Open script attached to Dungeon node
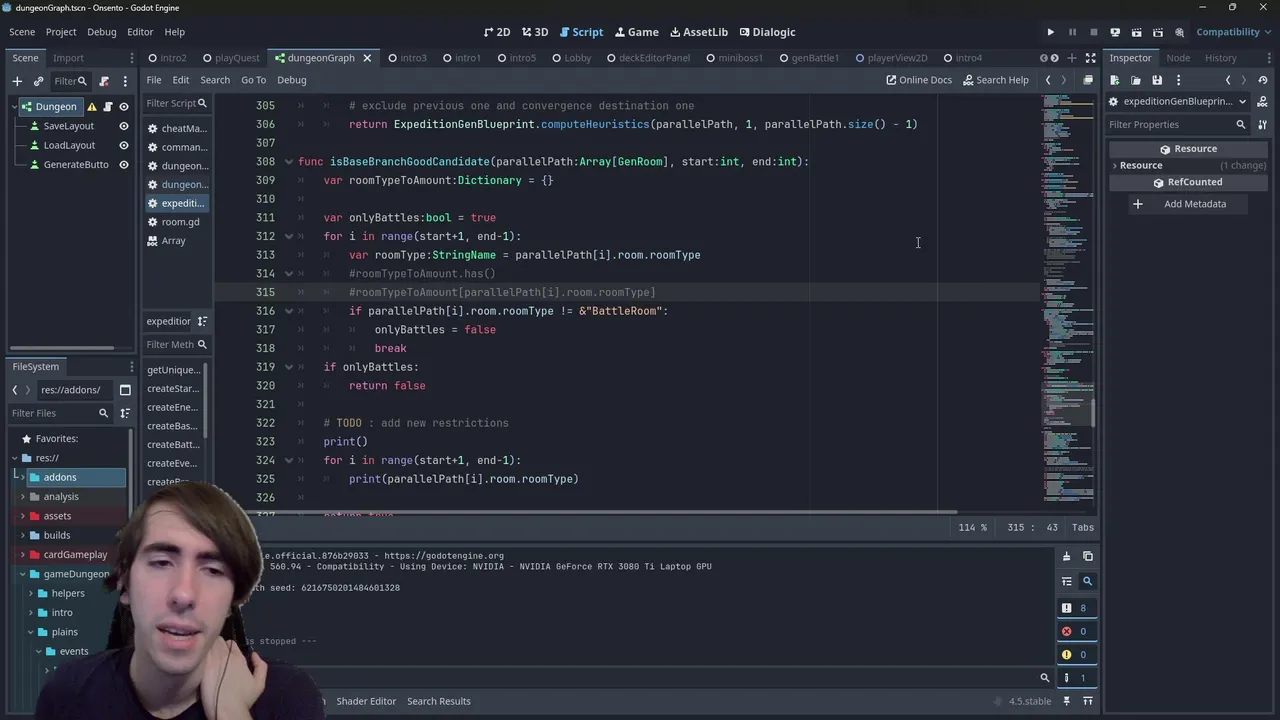The height and width of the screenshot is (720, 1280). (x=108, y=107)
